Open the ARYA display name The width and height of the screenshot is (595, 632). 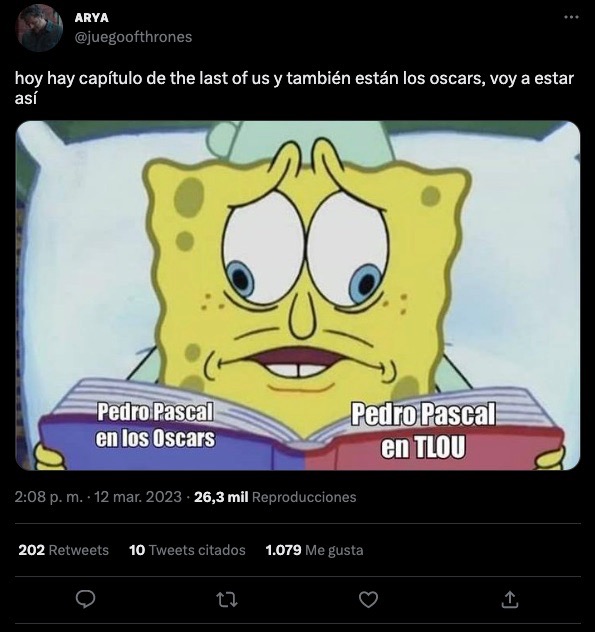point(92,18)
